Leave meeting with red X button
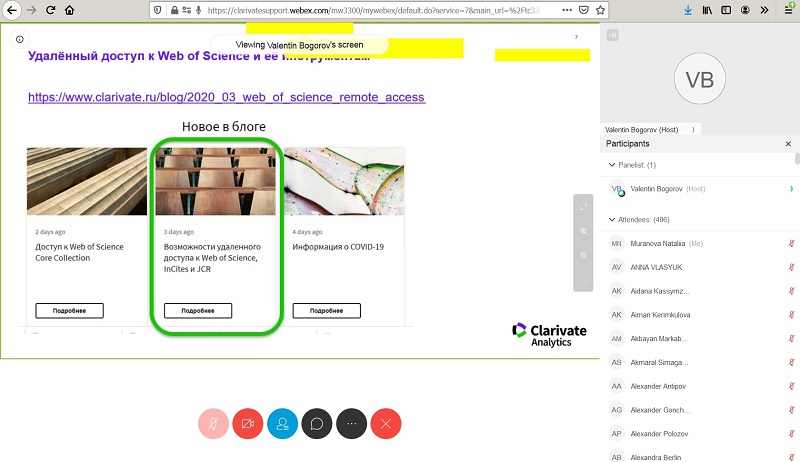Screen dimensions: 800x462 386,424
